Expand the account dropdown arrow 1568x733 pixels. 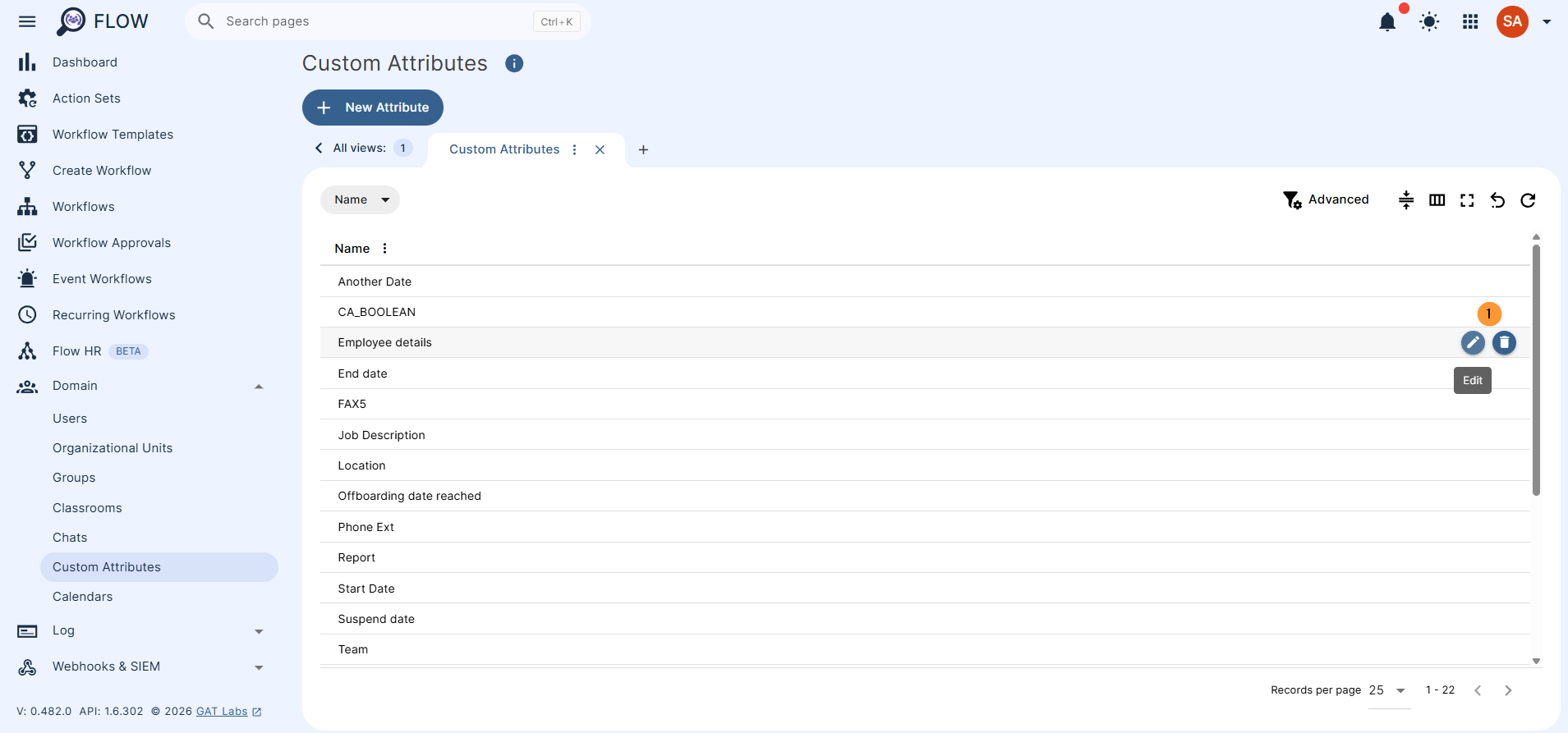coord(1547,22)
